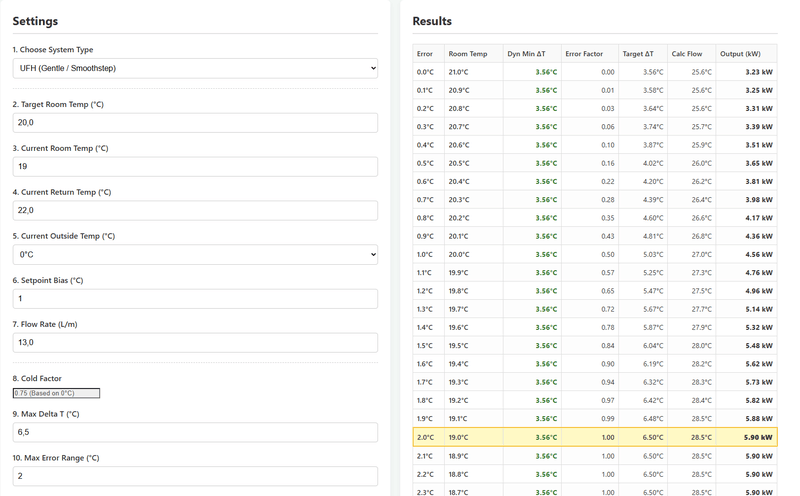Click the Calc Flow column header
The image size is (800, 496).
(687, 54)
